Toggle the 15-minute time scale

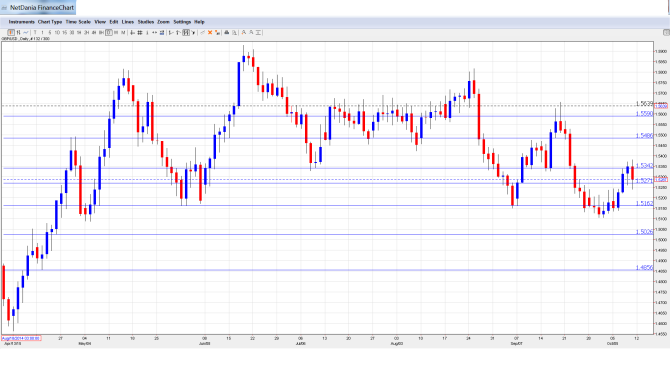(65, 32)
